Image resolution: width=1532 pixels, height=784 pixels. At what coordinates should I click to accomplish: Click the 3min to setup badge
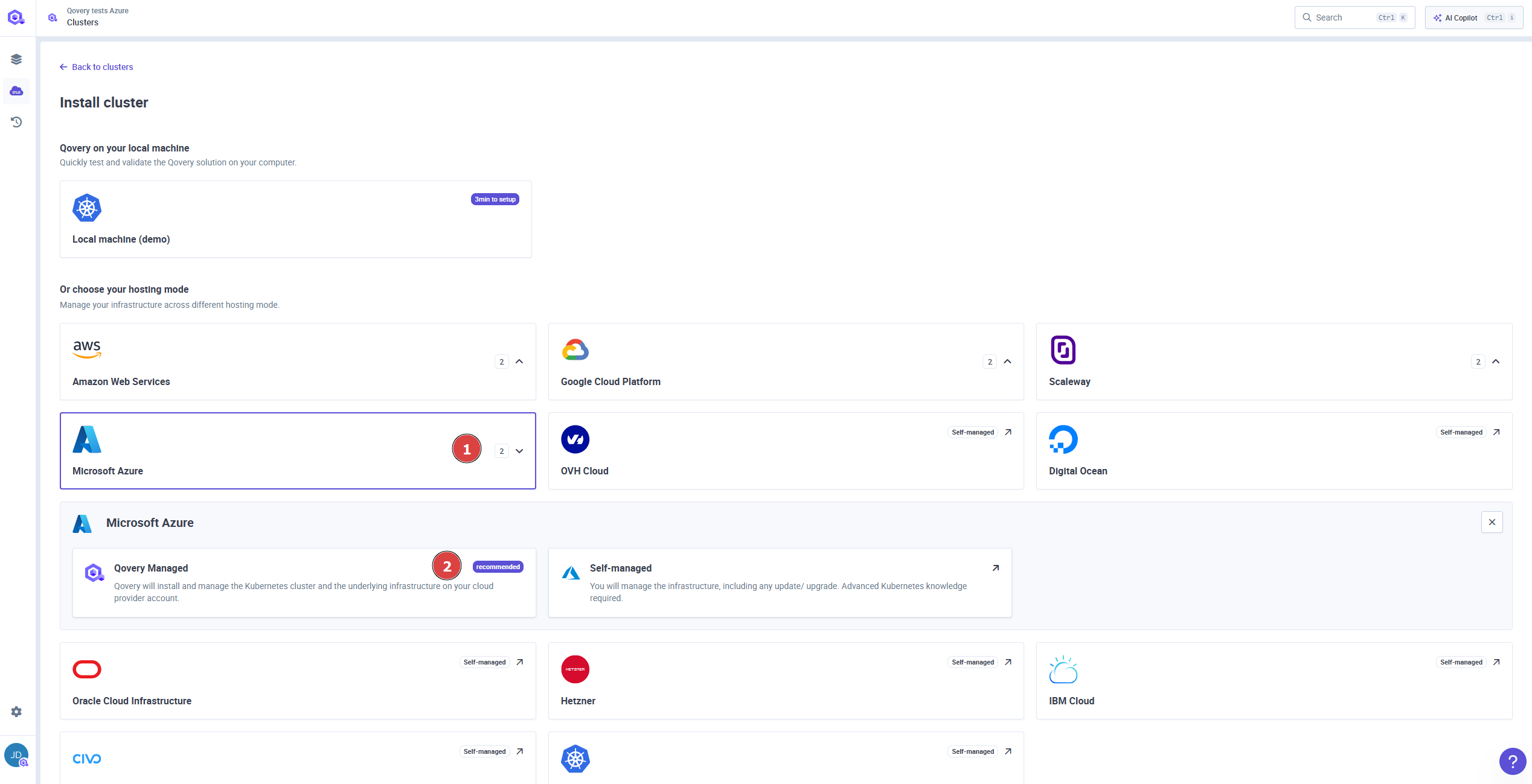[x=495, y=199]
